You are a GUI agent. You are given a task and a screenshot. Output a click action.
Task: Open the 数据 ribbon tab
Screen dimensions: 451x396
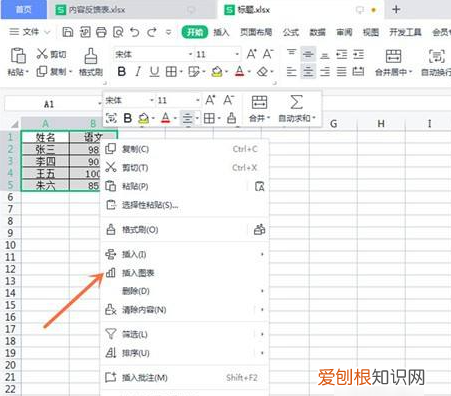[x=317, y=32]
